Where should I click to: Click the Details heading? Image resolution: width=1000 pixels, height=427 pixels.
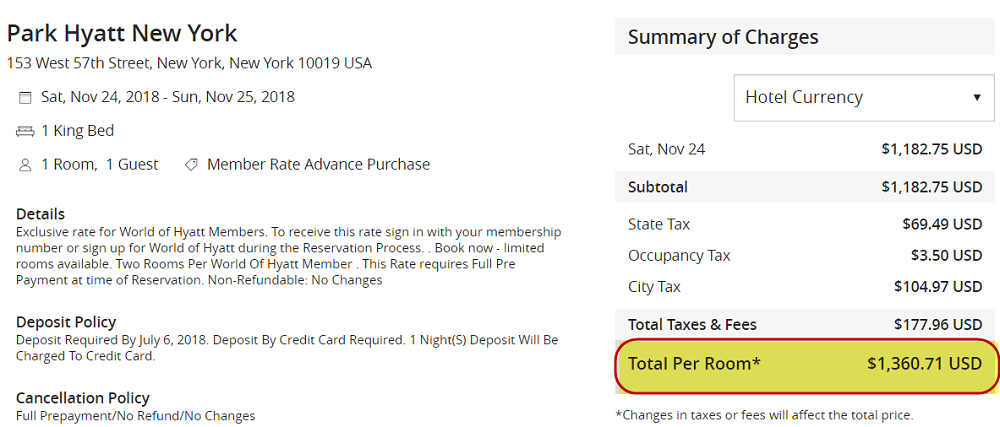[40, 214]
